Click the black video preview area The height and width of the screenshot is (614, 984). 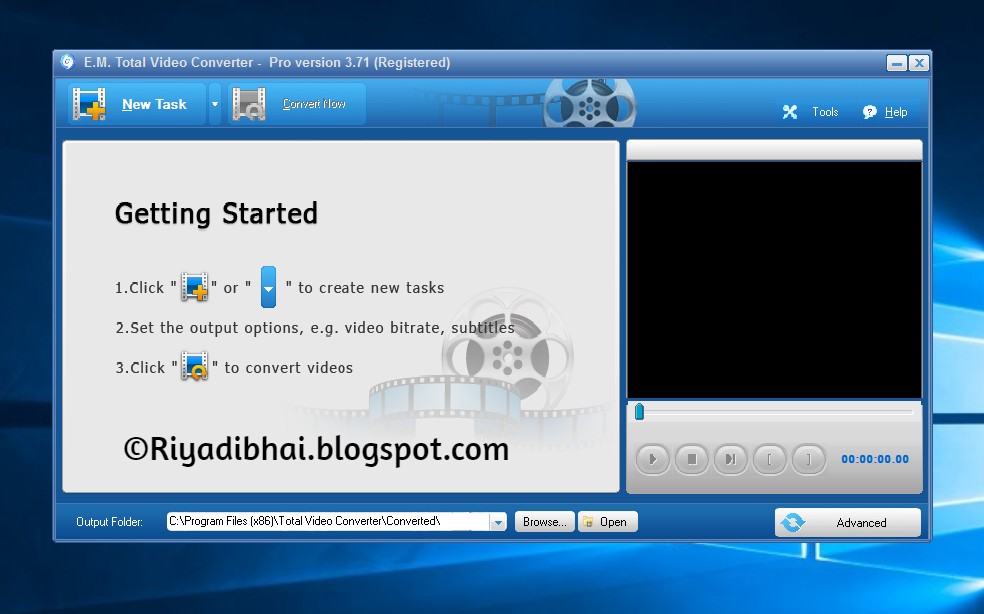(x=774, y=278)
